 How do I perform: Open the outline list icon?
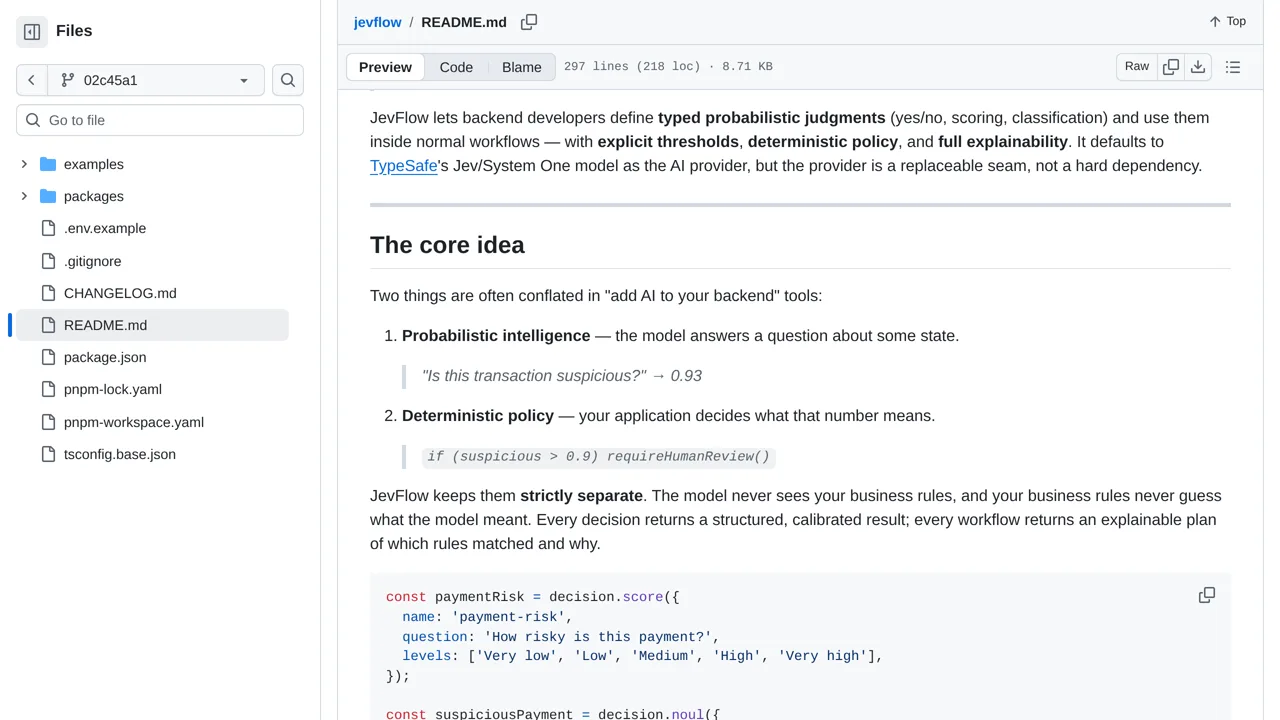[x=1233, y=67]
